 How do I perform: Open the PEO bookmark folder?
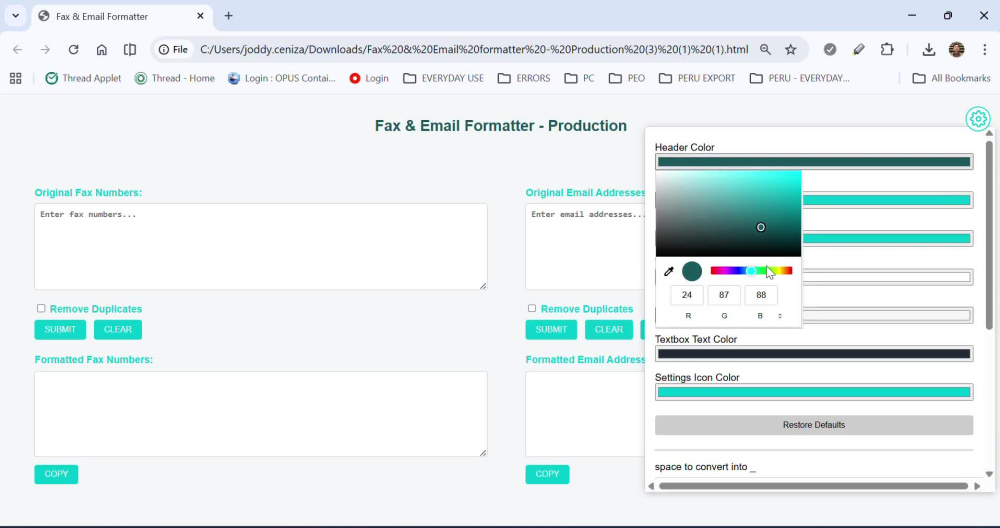click(627, 78)
